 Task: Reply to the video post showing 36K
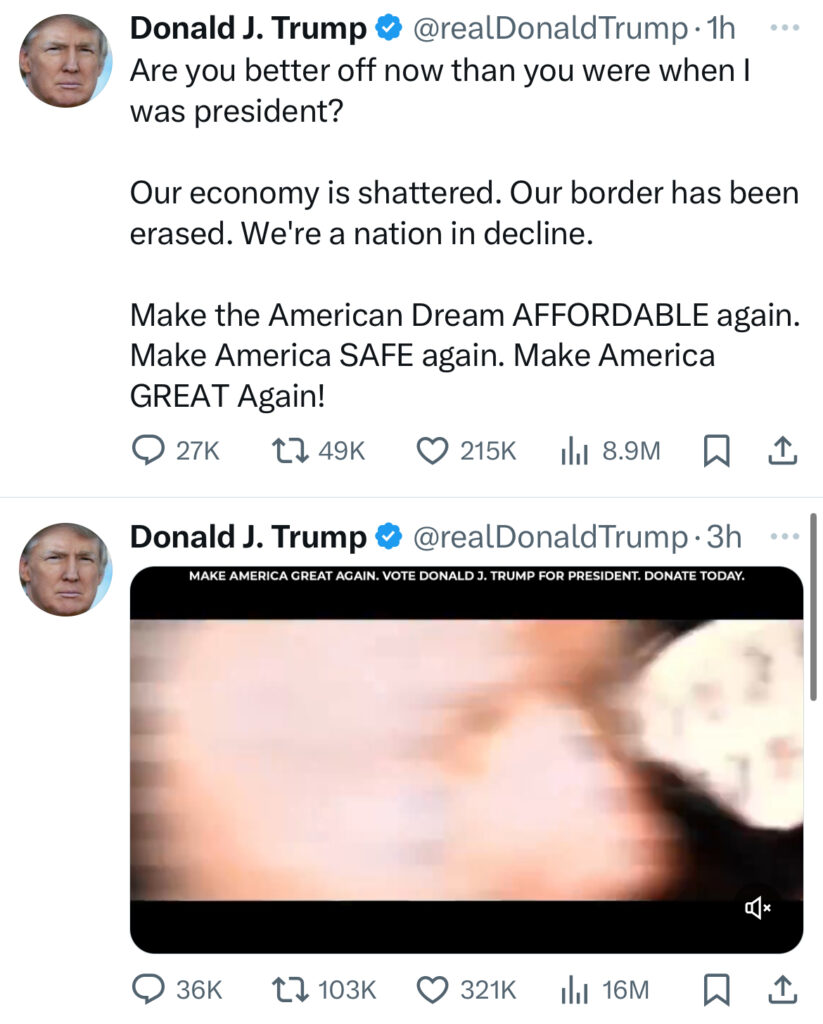tap(177, 989)
